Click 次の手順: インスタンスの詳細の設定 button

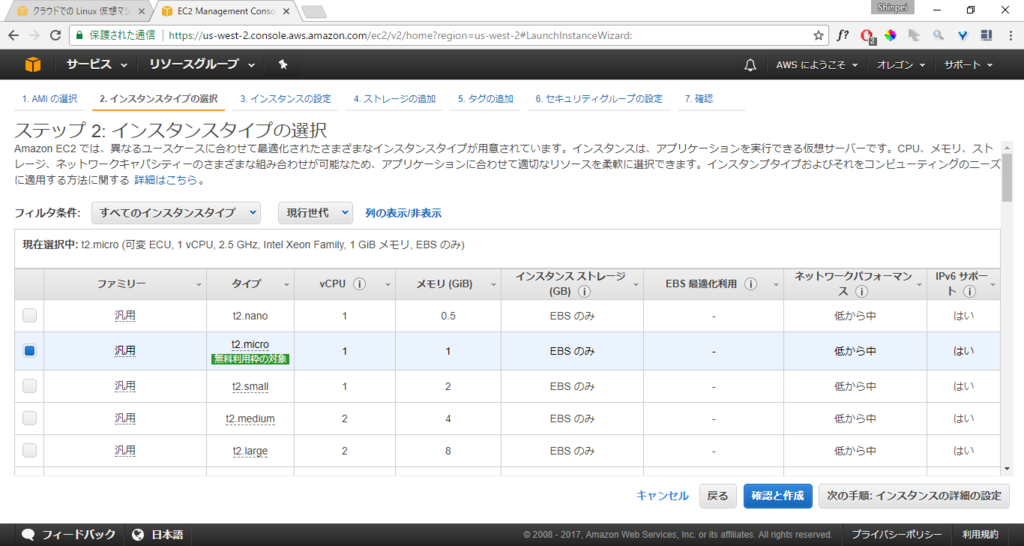click(x=914, y=496)
